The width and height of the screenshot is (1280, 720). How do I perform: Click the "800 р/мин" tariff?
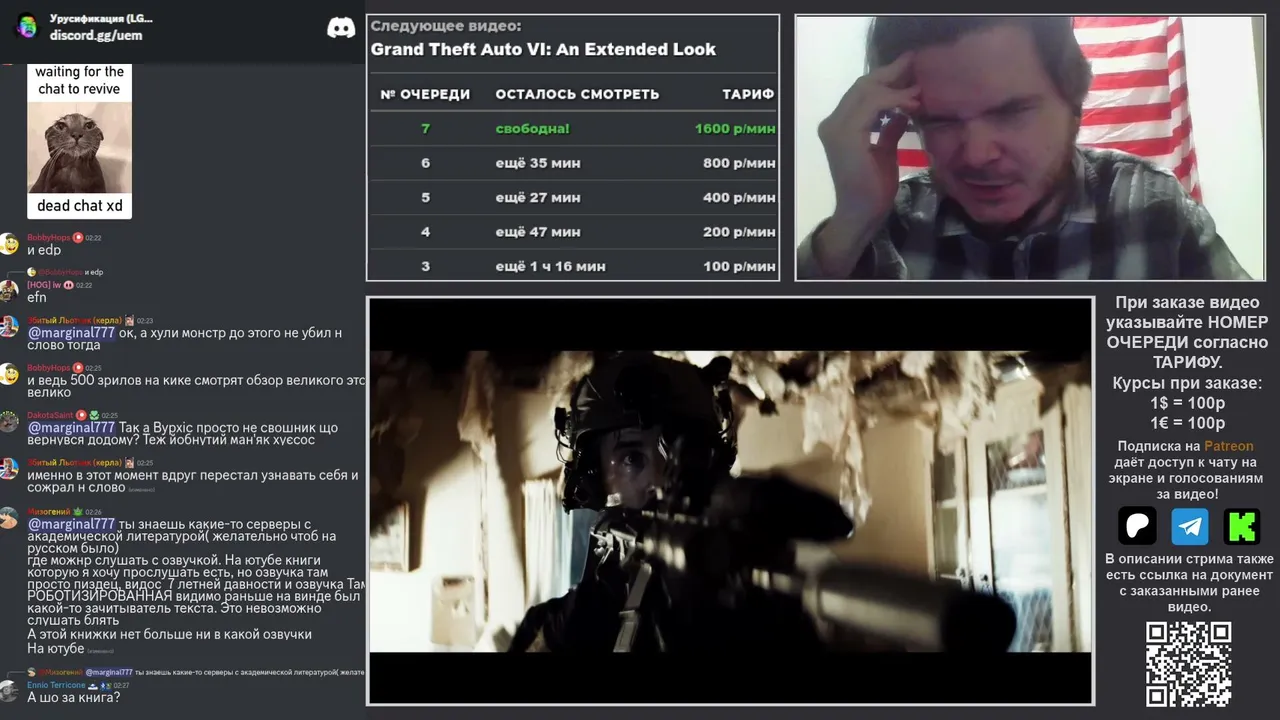click(739, 163)
